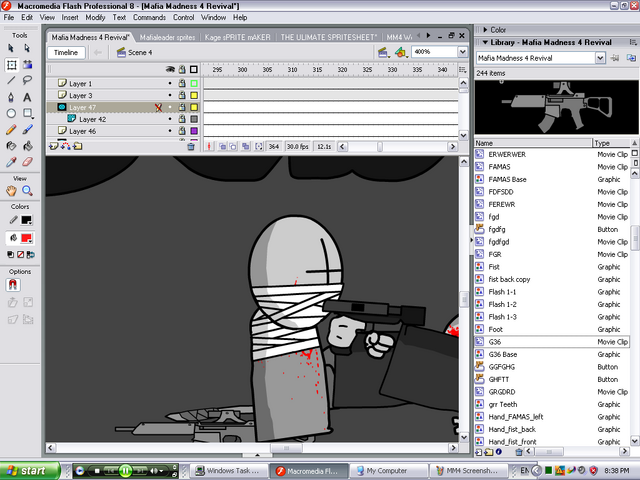Click the eye icon to hide all layers
Image resolution: width=640 pixels, height=480 pixels.
170,69
